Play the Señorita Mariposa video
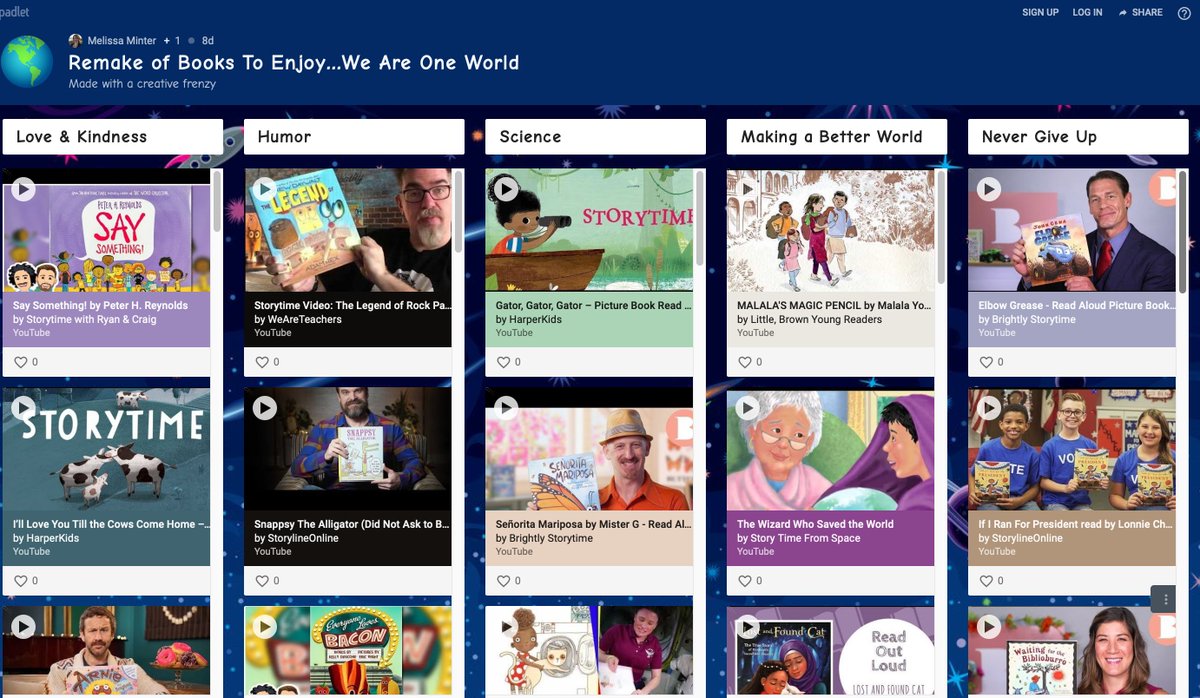 coord(506,407)
